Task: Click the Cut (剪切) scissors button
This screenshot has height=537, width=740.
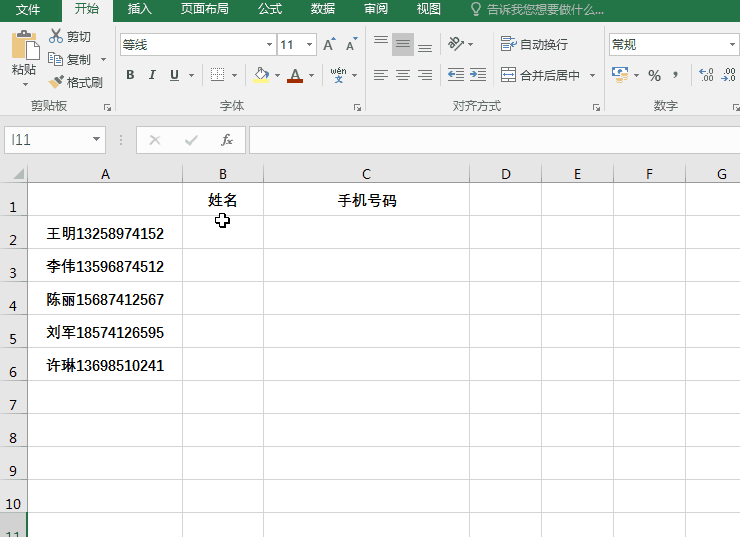Action: [x=69, y=36]
